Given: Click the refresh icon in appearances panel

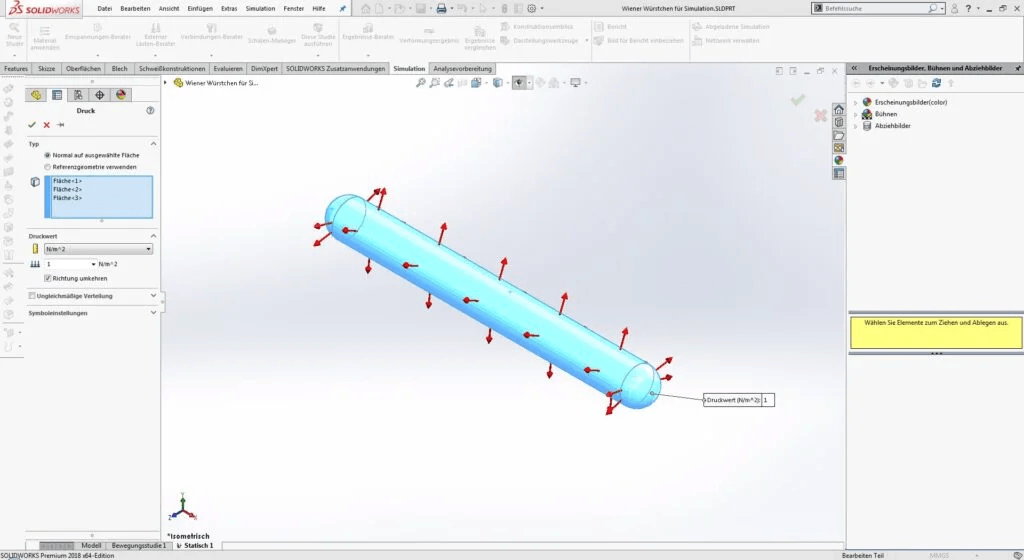Looking at the screenshot, I should 936,83.
